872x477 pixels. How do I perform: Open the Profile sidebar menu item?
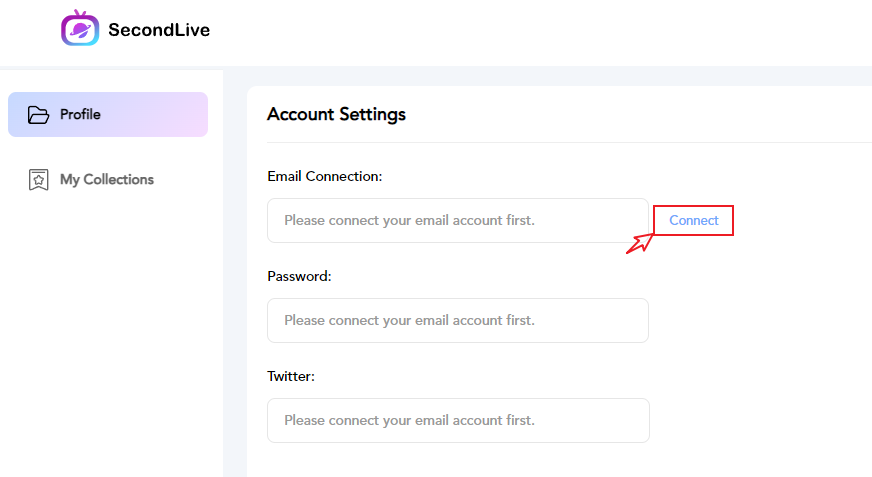[108, 115]
